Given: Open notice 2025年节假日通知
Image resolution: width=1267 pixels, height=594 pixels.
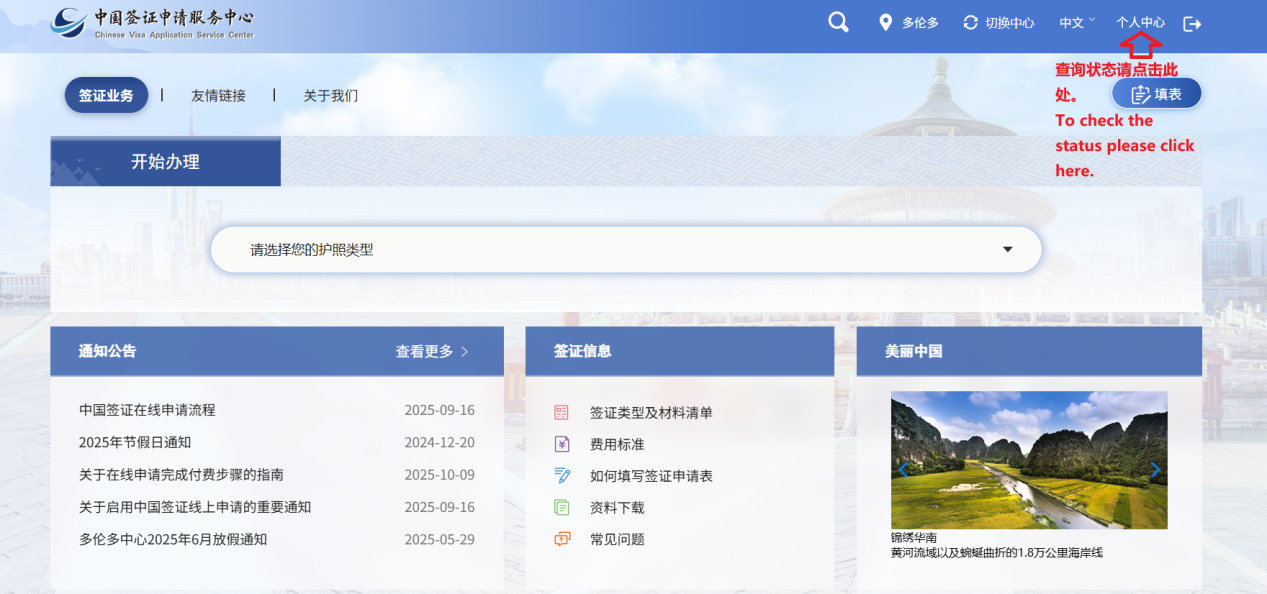Looking at the screenshot, I should (135, 442).
